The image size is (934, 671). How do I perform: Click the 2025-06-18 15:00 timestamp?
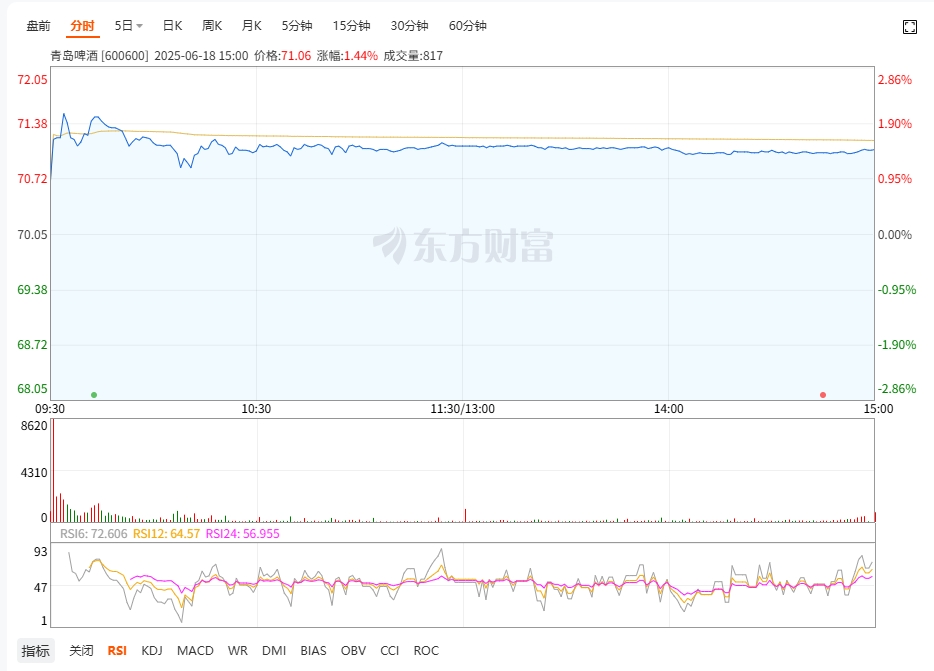201,55
